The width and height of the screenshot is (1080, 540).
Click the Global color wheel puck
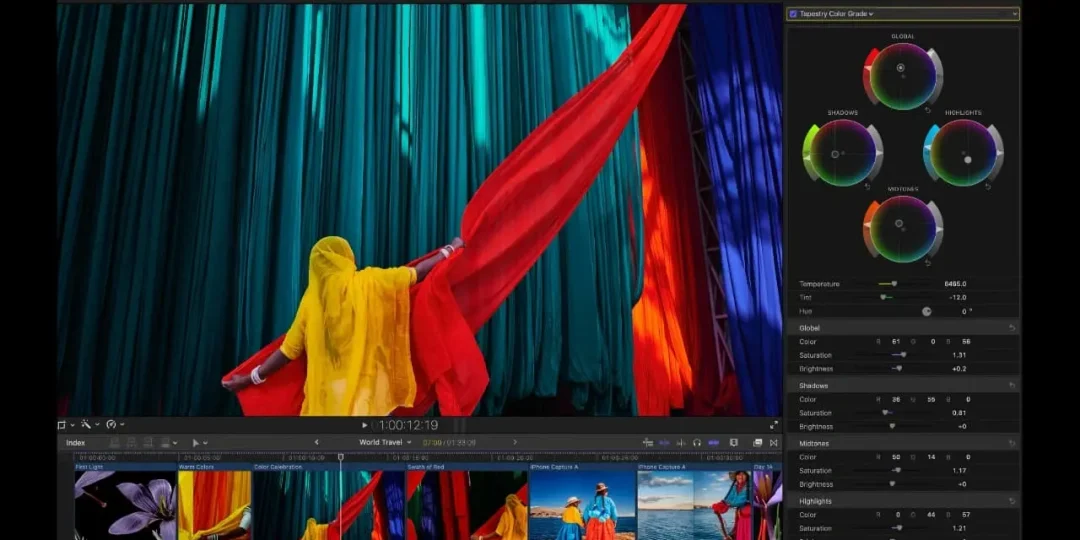tap(900, 68)
